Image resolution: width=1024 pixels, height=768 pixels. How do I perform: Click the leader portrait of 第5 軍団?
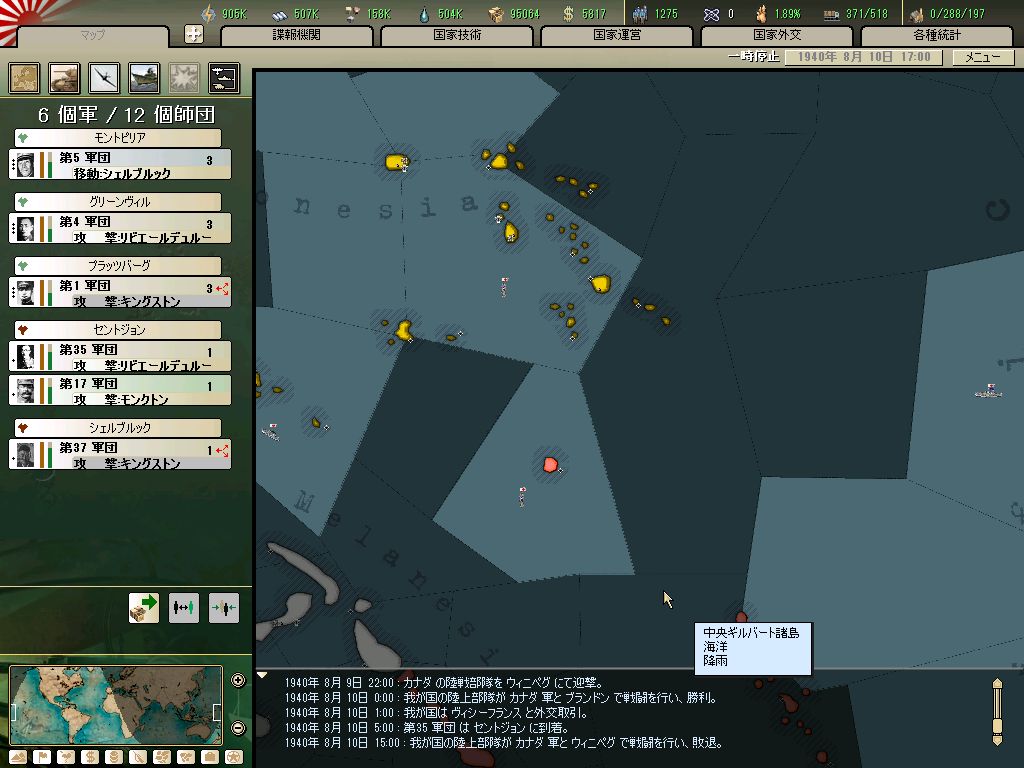point(25,165)
